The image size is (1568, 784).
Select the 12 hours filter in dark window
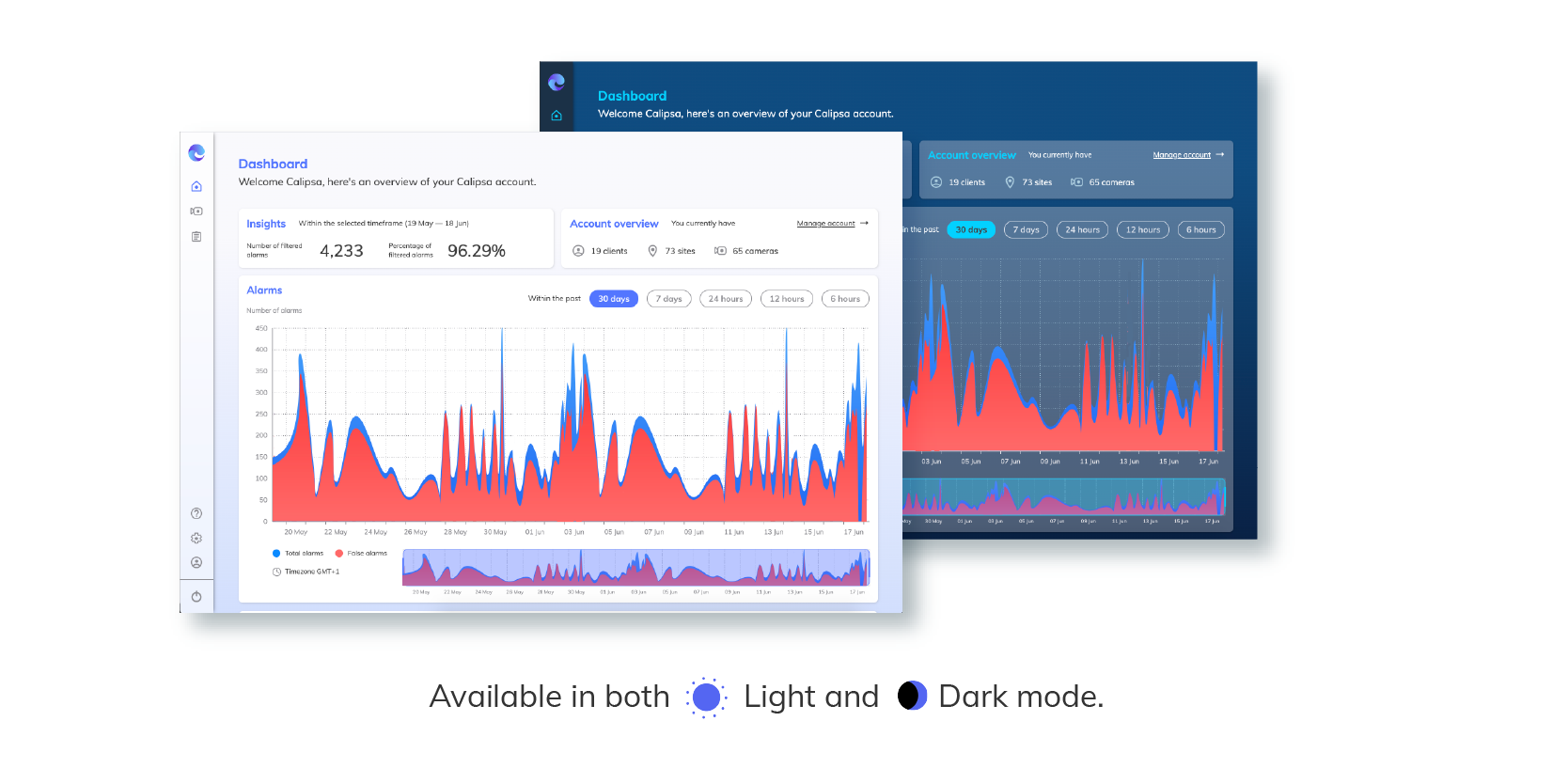click(x=1143, y=229)
